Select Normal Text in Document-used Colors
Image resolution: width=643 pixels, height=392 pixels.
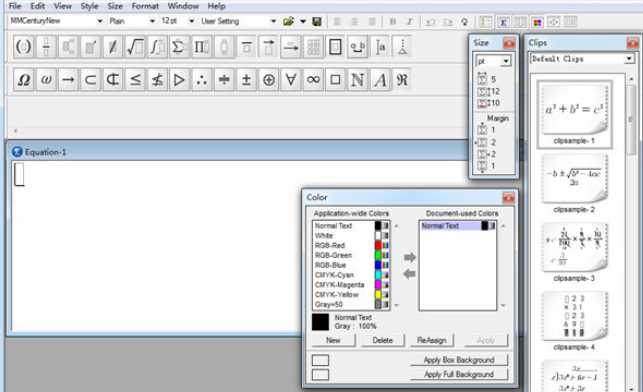point(458,226)
